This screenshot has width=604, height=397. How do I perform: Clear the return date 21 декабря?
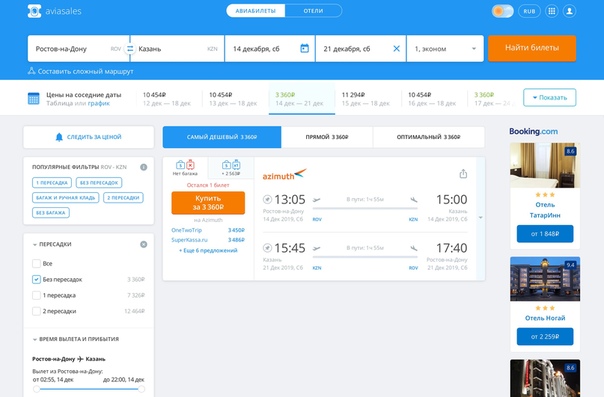[396, 49]
